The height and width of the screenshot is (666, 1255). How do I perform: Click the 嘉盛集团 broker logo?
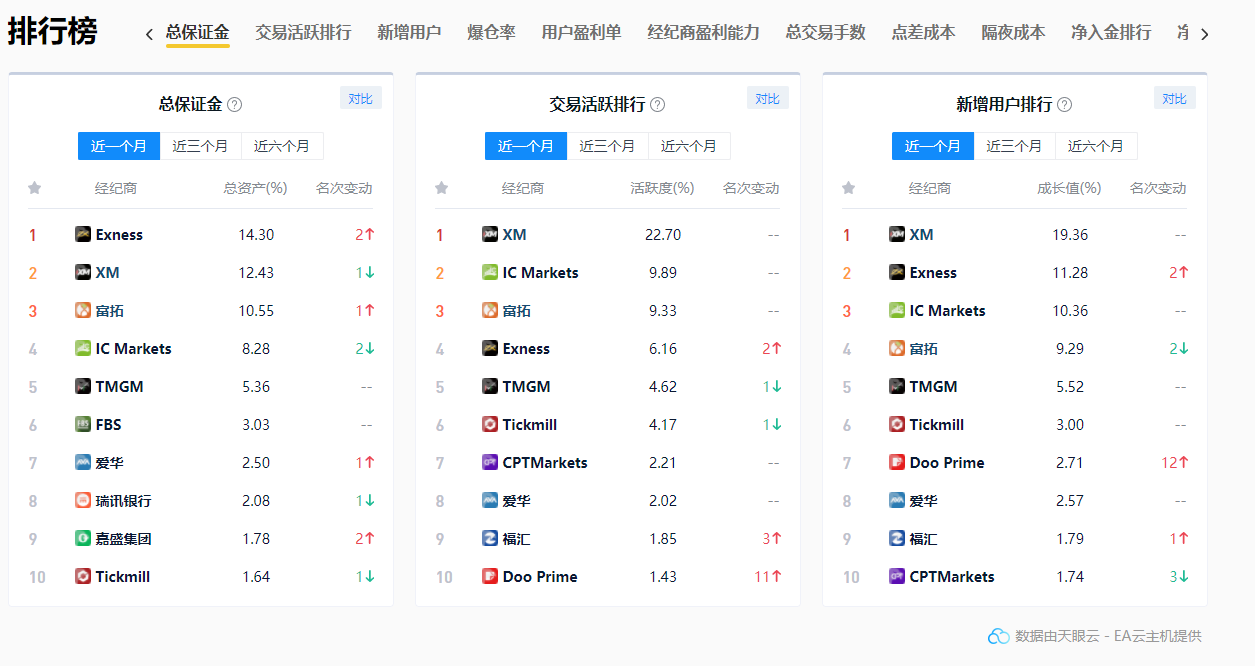click(83, 539)
